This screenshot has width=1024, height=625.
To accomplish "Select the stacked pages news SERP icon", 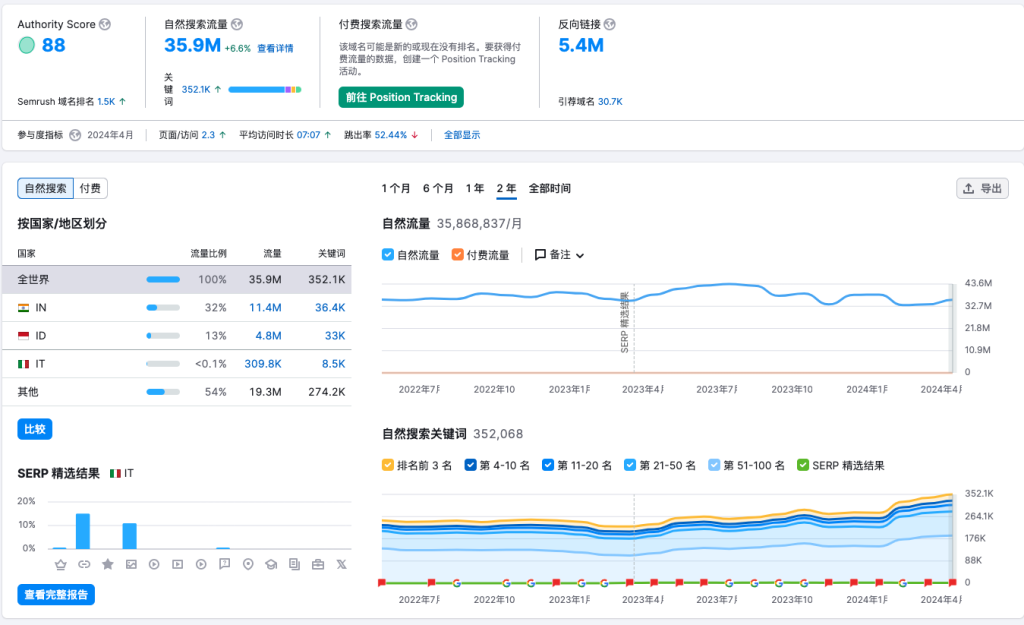I will coord(295,564).
